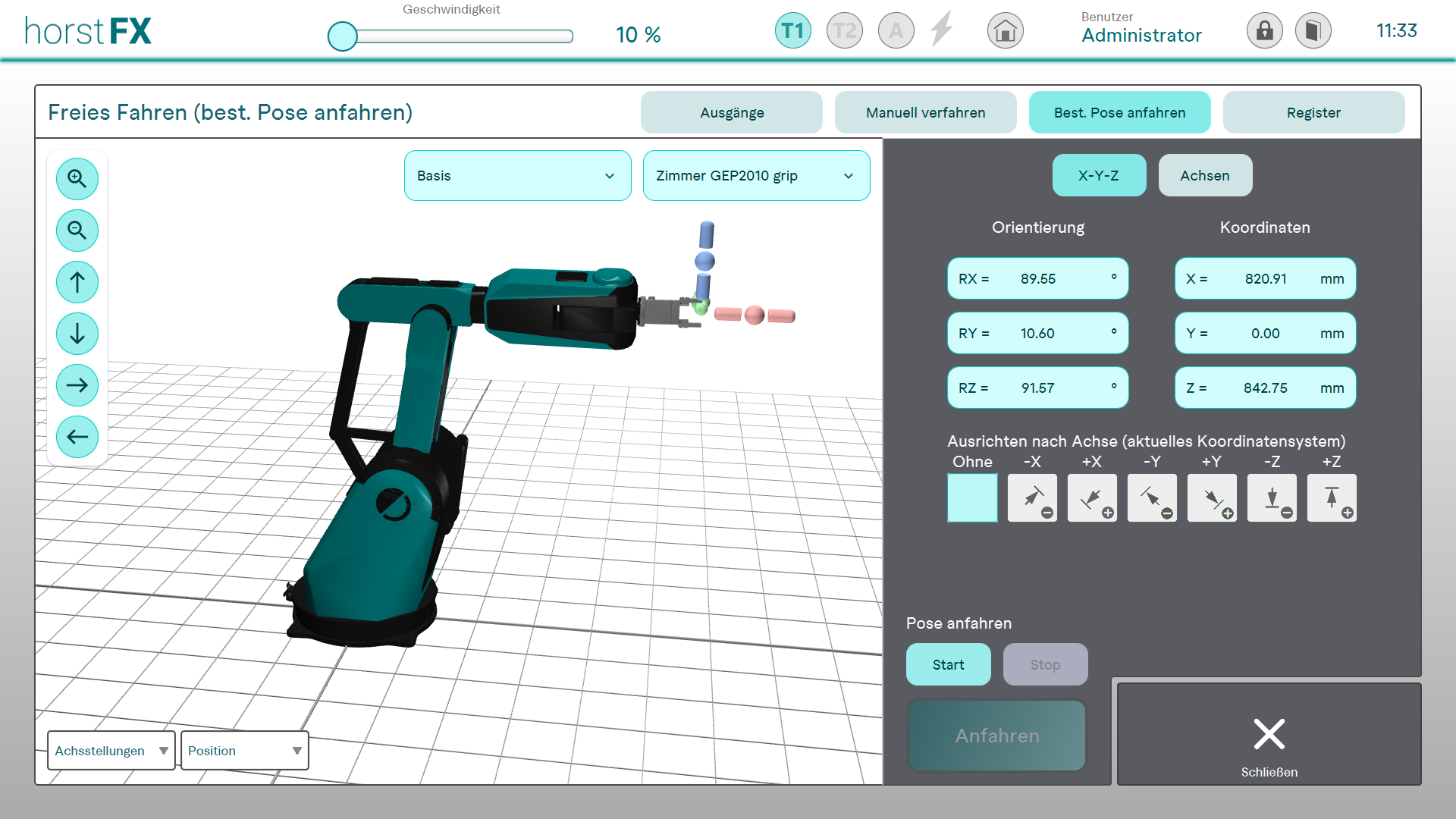Screen dimensions: 1456x819
Task: Open the Achsen tab
Action: coord(1204,176)
